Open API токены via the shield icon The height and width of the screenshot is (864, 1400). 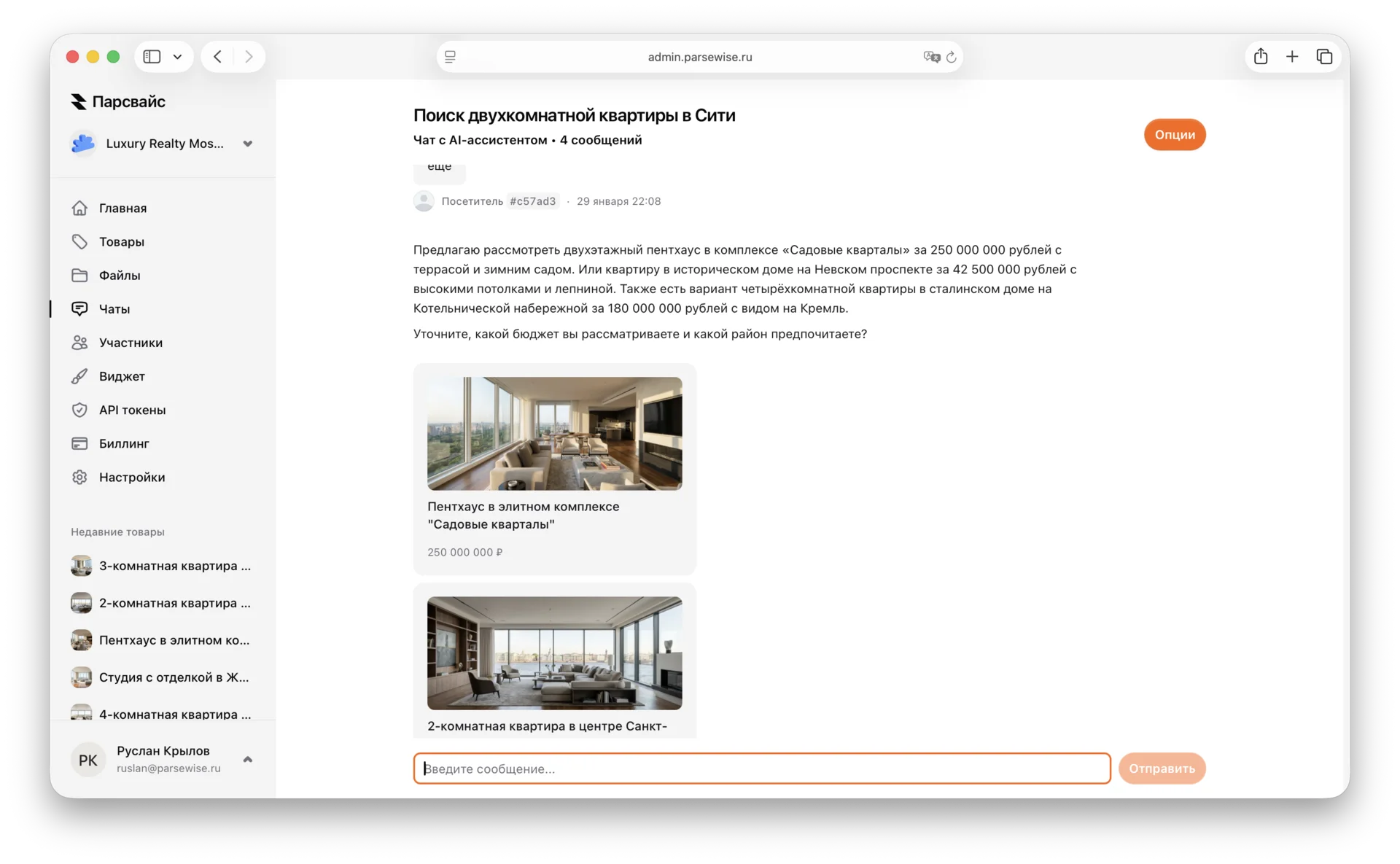click(79, 410)
